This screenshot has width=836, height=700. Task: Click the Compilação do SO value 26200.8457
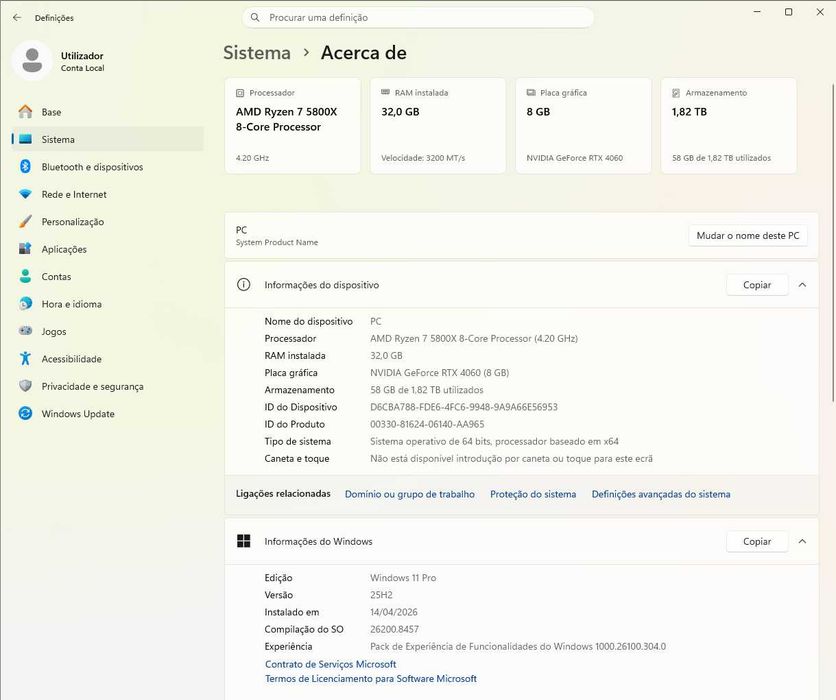click(395, 630)
